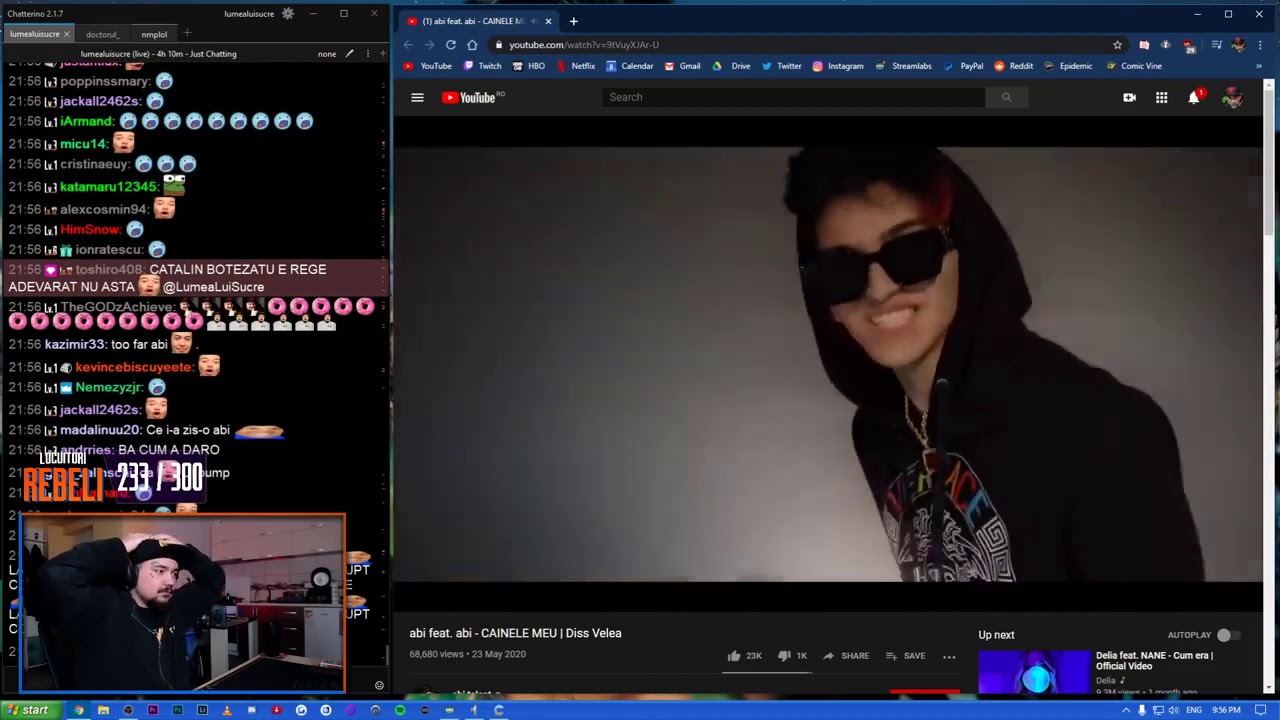Open Reddit bookmark
Image resolution: width=1280 pixels, height=720 pixels.
pos(1013,66)
